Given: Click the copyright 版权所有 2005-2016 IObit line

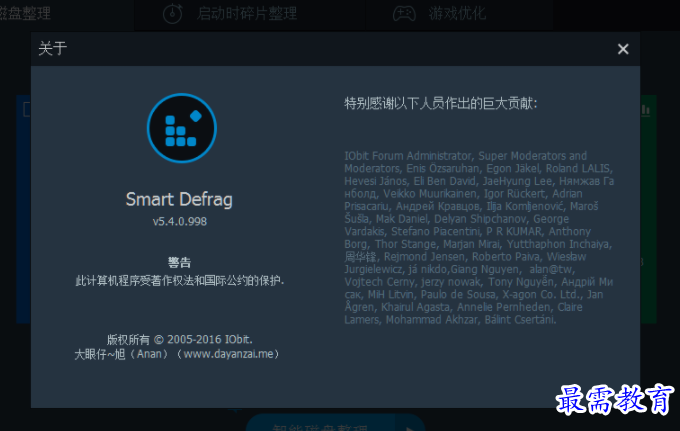Looking at the screenshot, I should 180,339.
